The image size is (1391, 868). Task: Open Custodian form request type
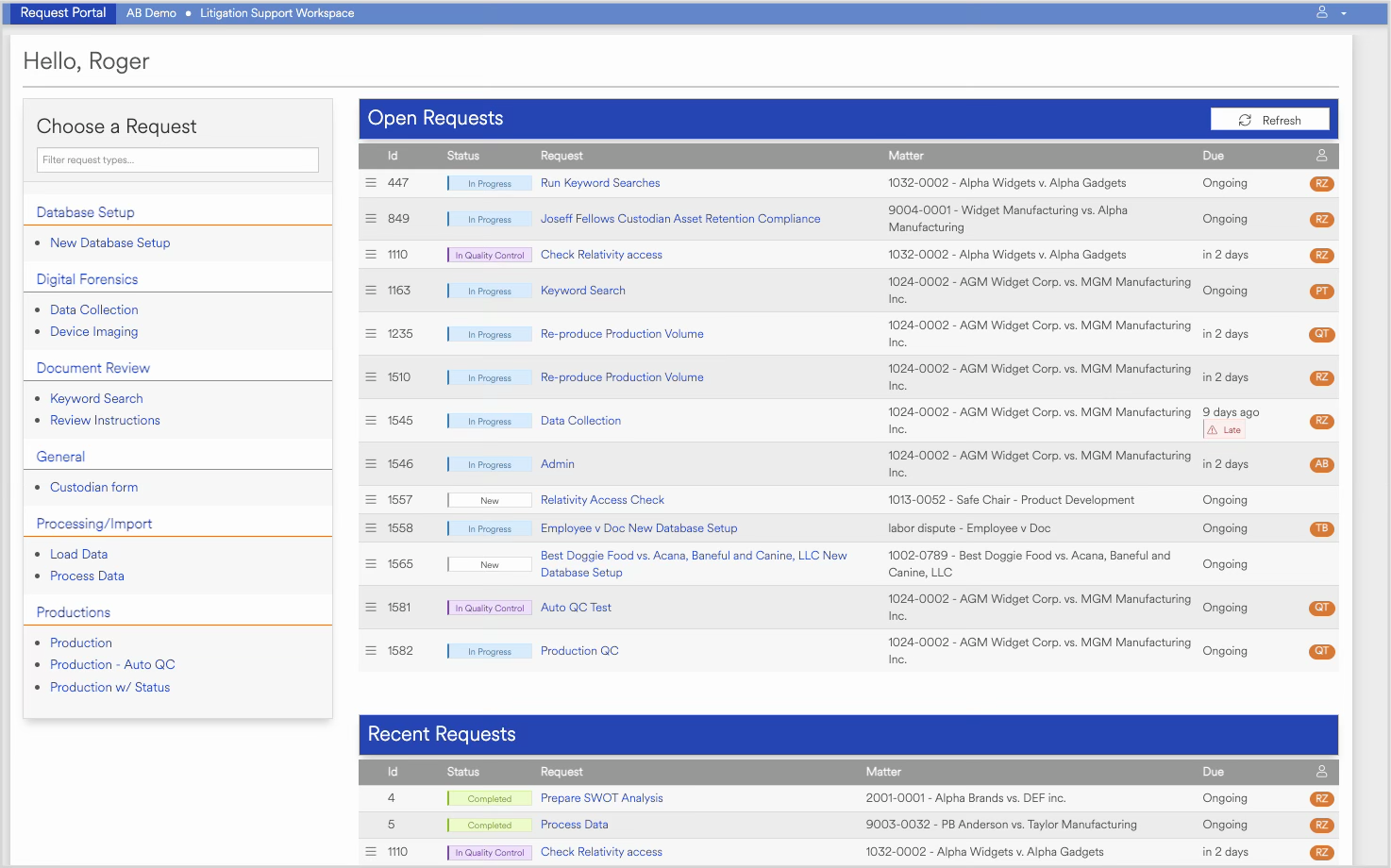(x=93, y=487)
